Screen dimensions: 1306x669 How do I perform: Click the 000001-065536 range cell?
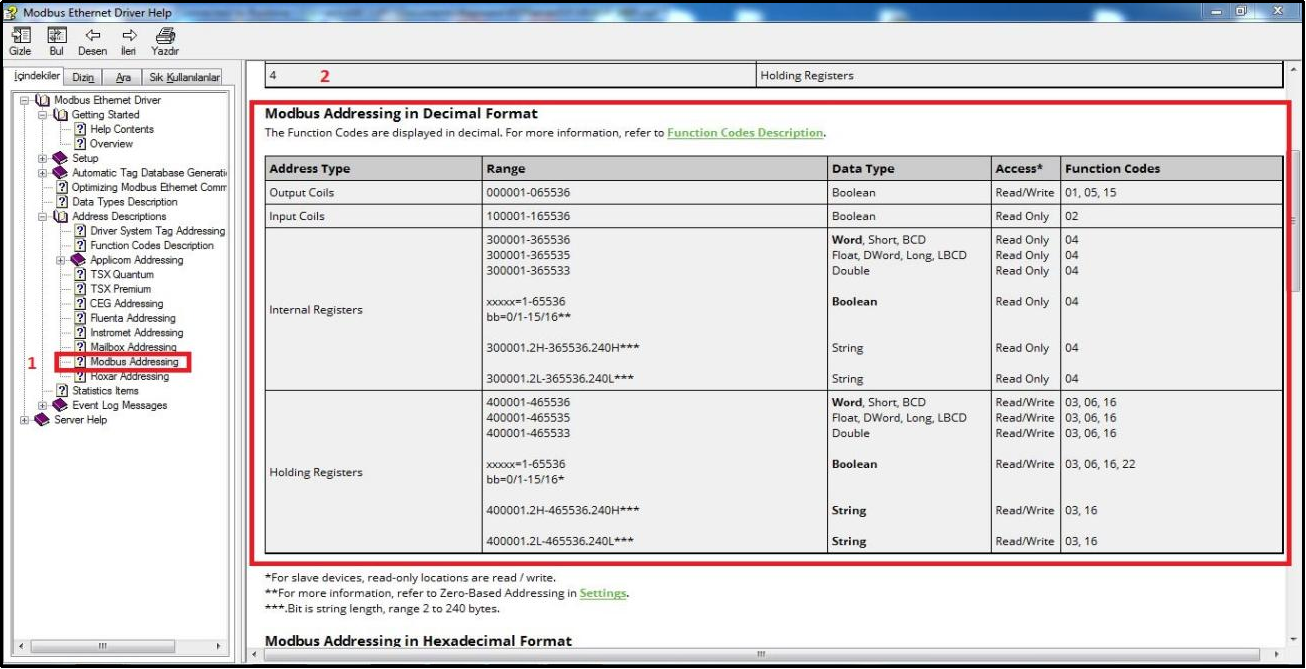[x=654, y=192]
